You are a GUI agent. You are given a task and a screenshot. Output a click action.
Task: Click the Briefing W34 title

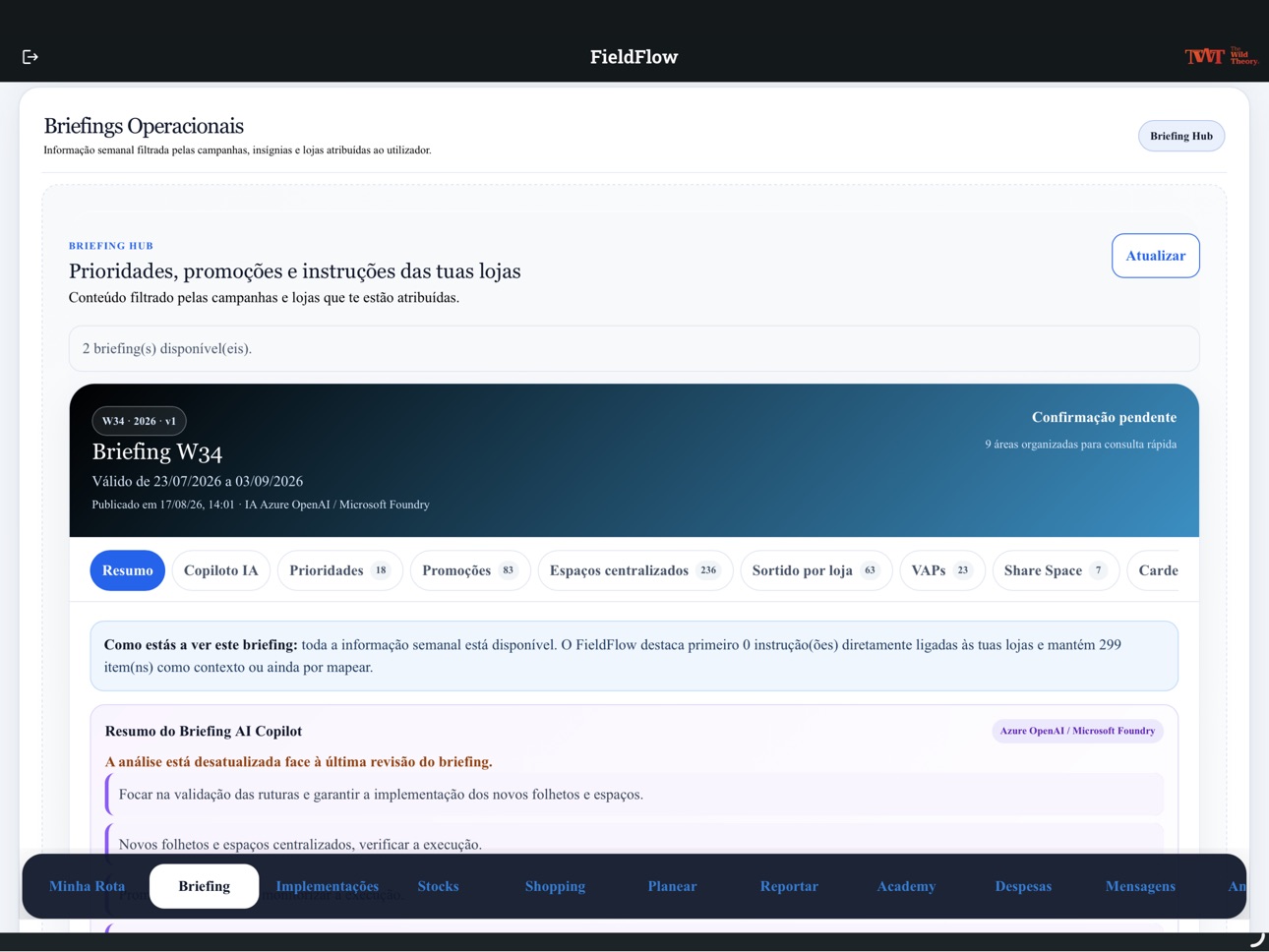(x=157, y=451)
